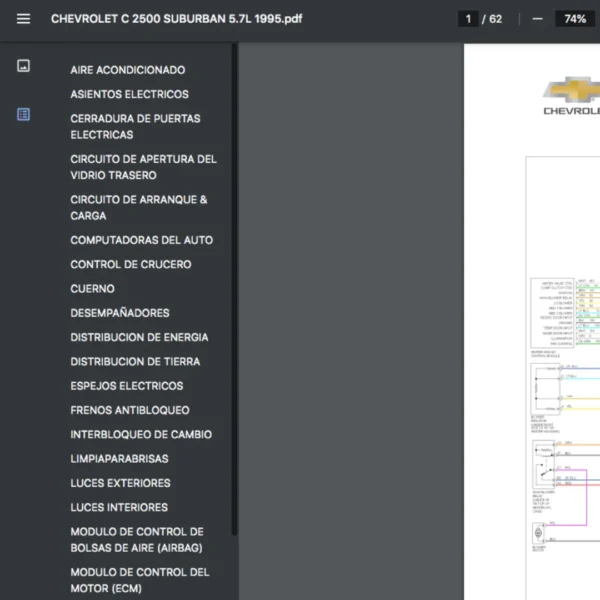Image resolution: width=600 pixels, height=600 pixels.
Task: Open DISTRIBUCION DE ENERGIA bookmark
Action: [x=139, y=337]
